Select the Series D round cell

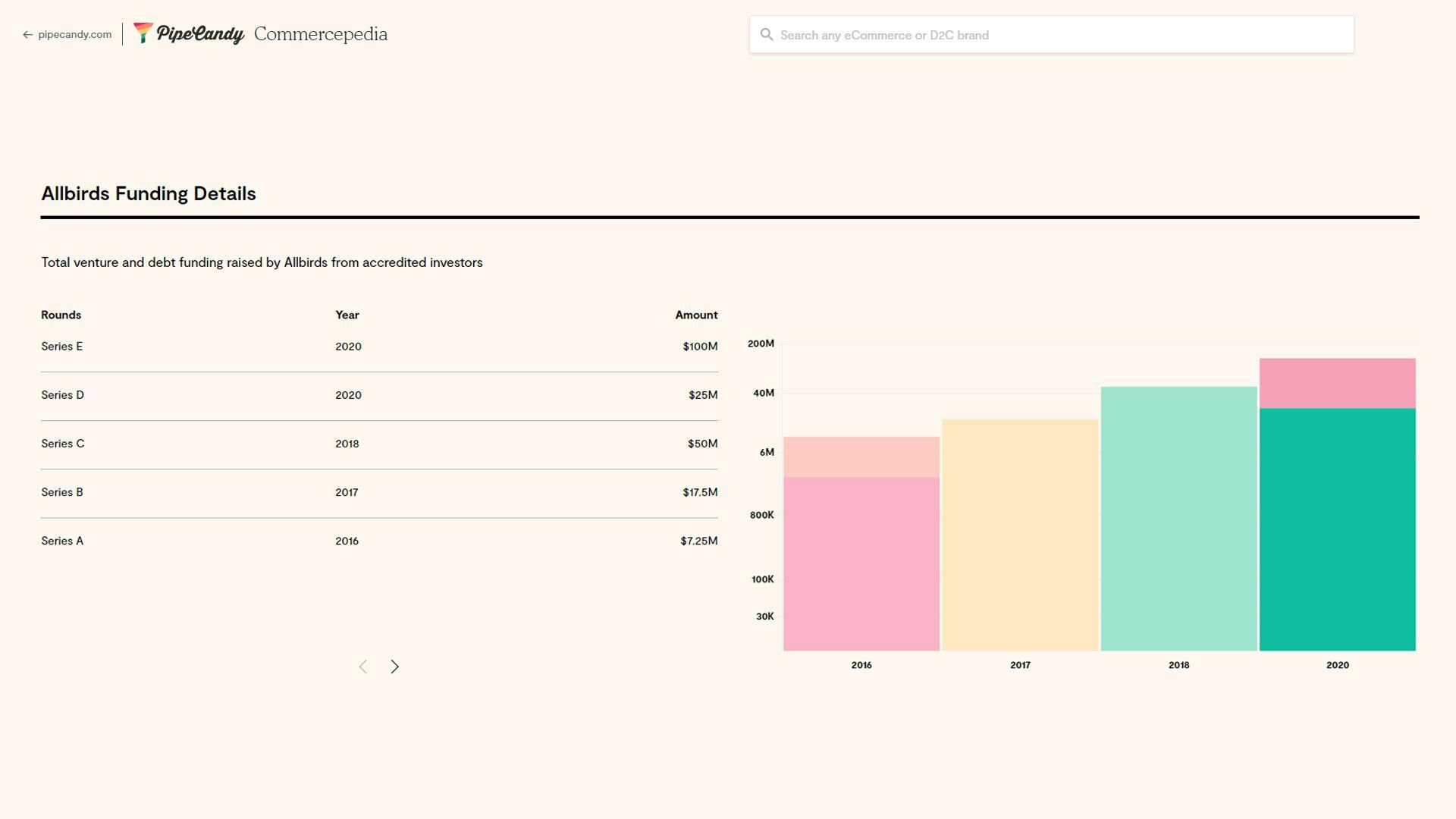click(x=63, y=395)
